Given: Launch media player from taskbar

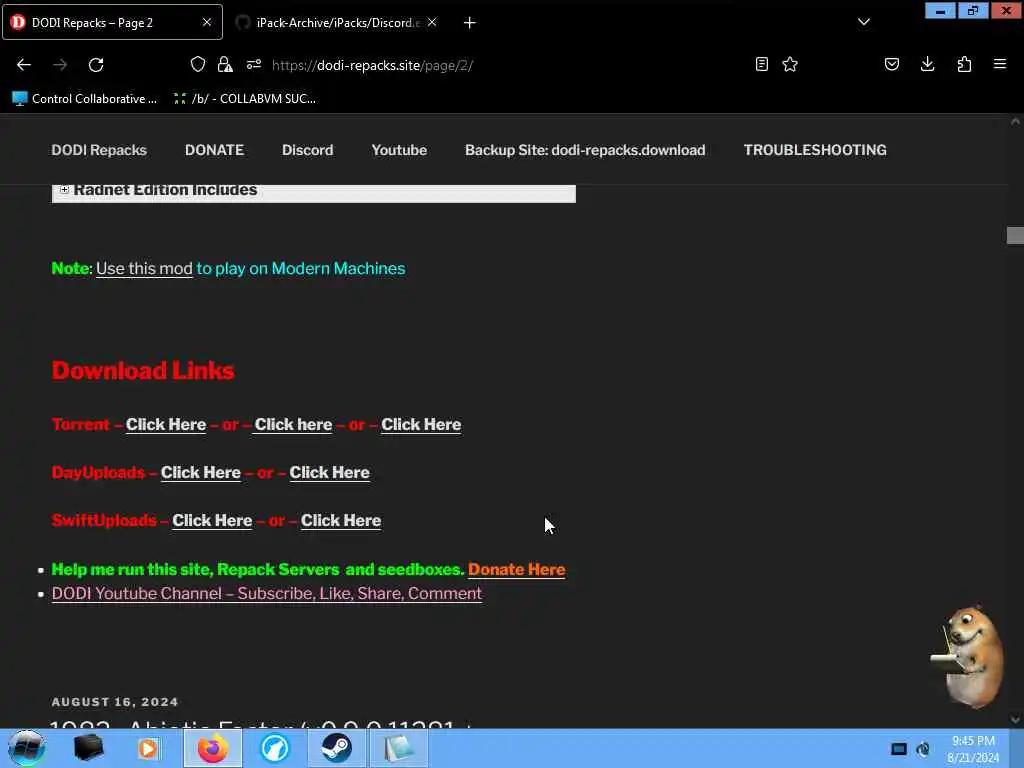Looking at the screenshot, I should pos(149,748).
